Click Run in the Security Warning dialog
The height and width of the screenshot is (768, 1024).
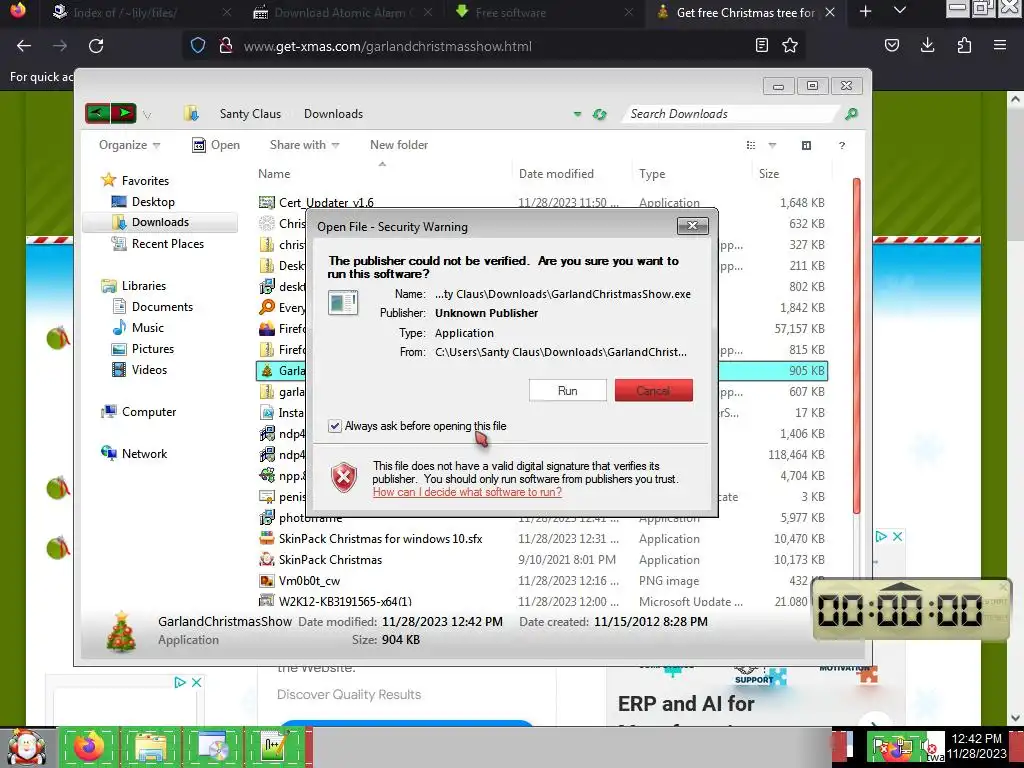coord(568,391)
